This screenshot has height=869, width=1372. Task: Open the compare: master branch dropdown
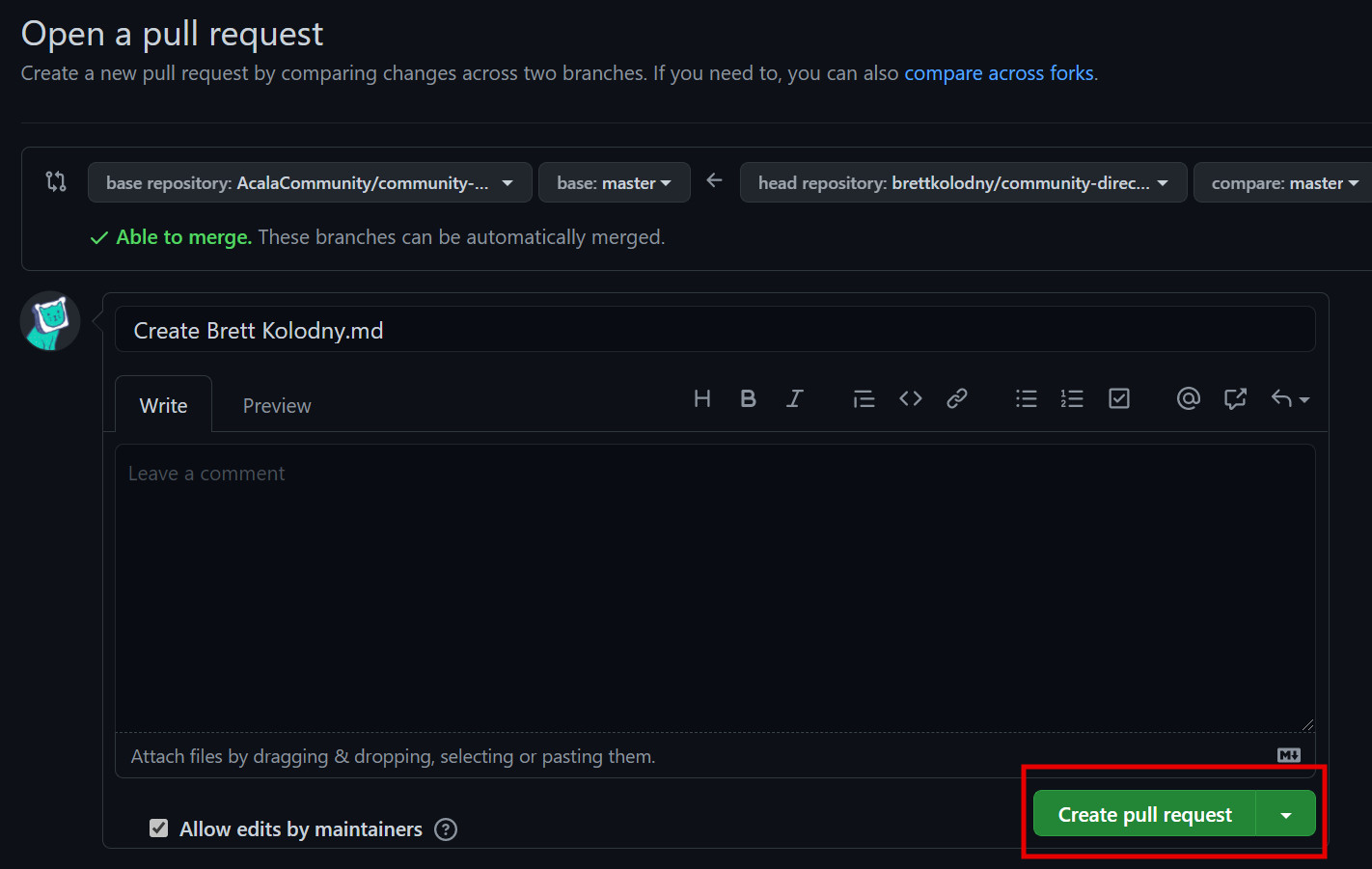(x=1283, y=182)
